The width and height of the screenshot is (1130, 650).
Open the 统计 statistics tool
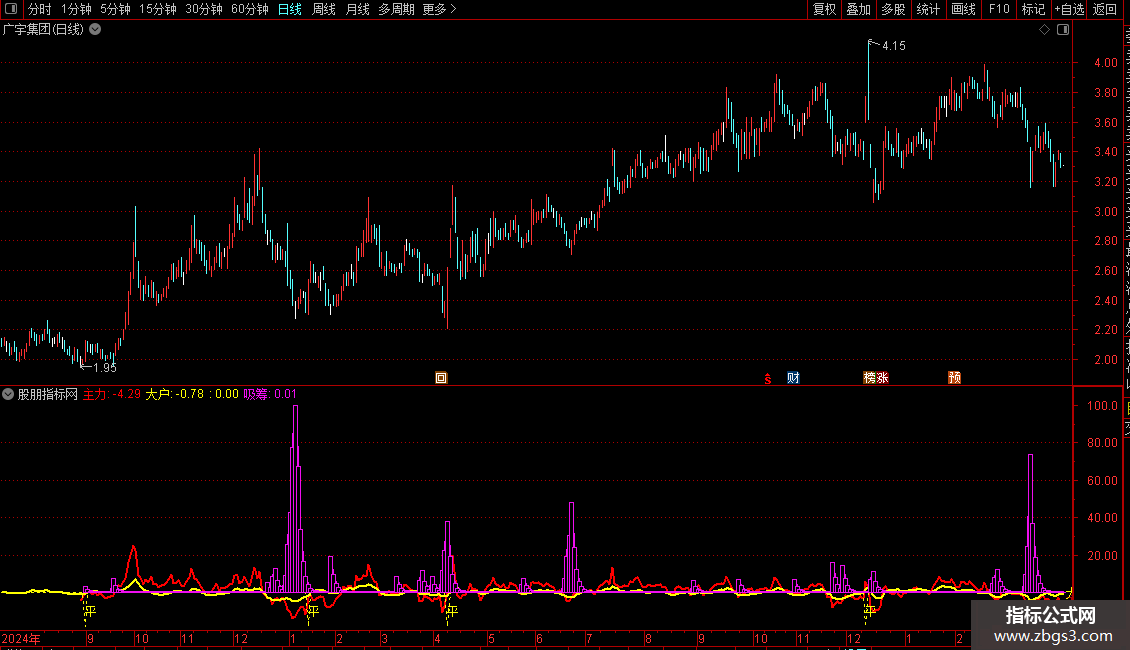tap(927, 9)
